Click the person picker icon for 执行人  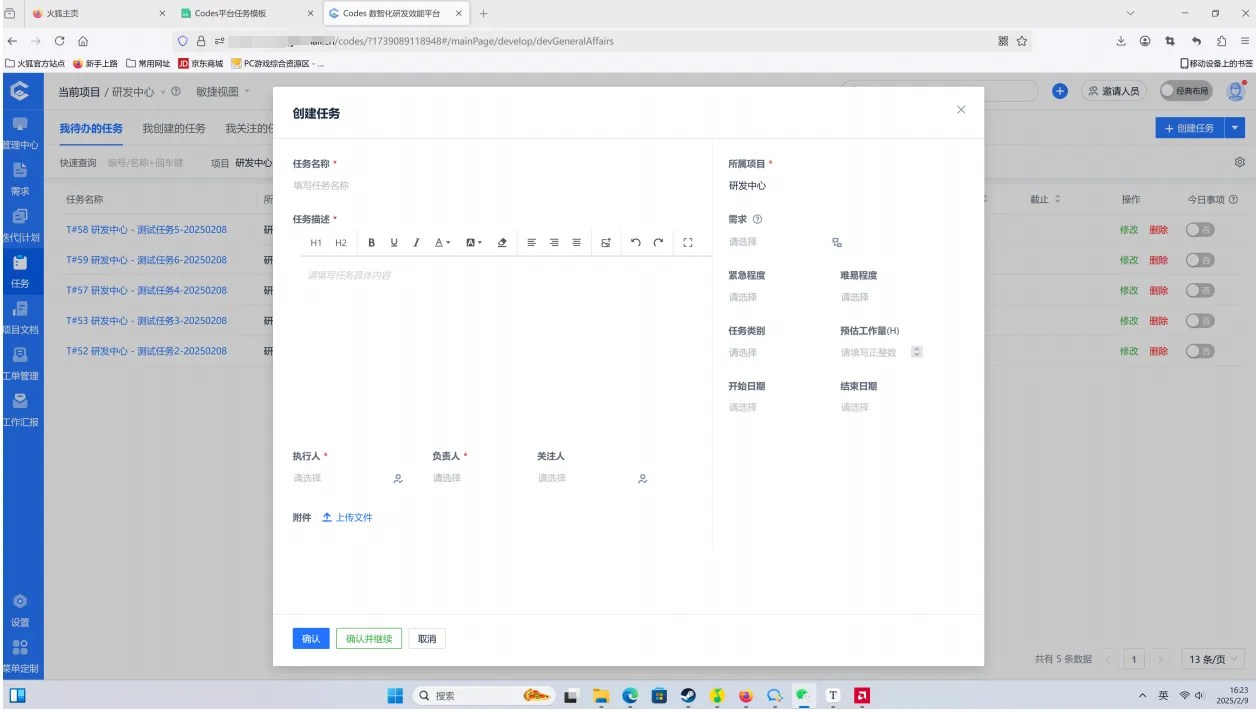coord(398,479)
